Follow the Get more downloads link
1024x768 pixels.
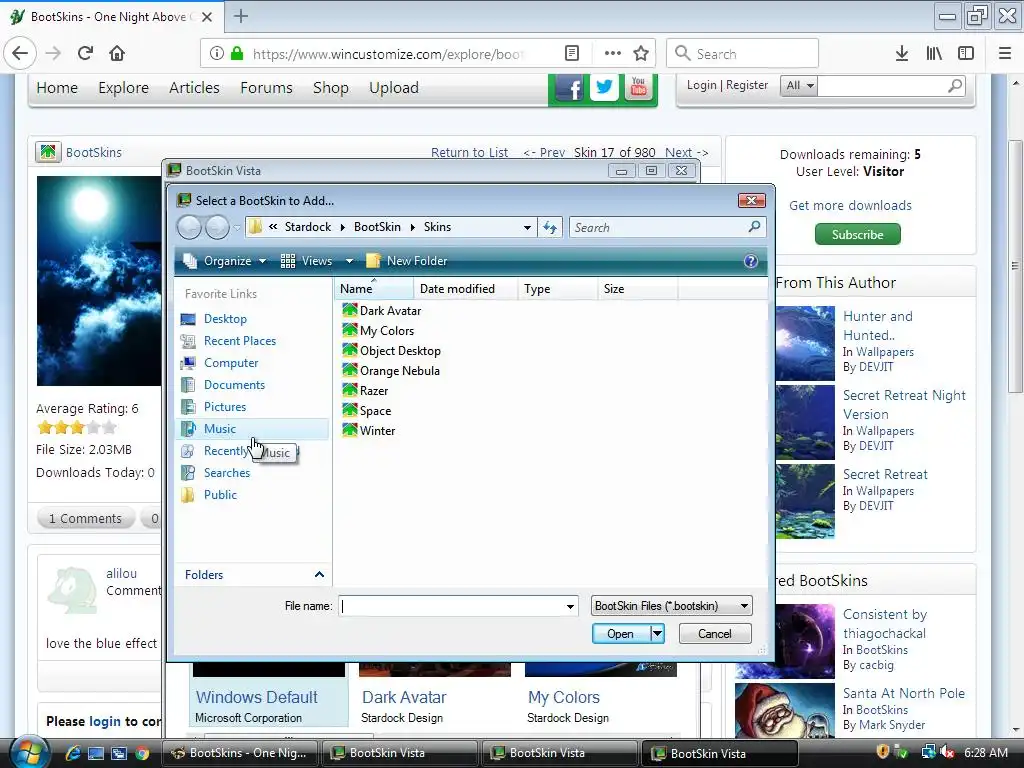(850, 206)
